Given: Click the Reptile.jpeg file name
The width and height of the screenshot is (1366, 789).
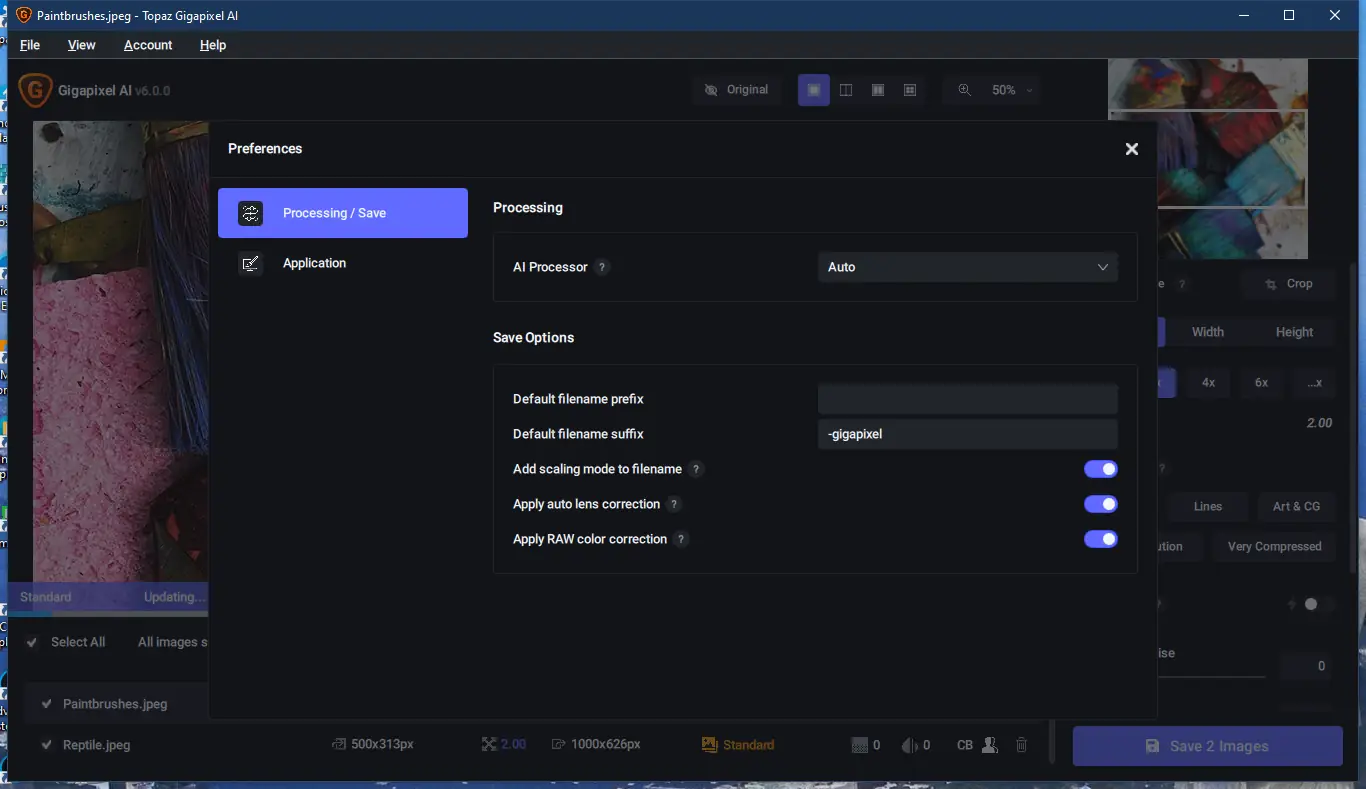Looking at the screenshot, I should 96,745.
